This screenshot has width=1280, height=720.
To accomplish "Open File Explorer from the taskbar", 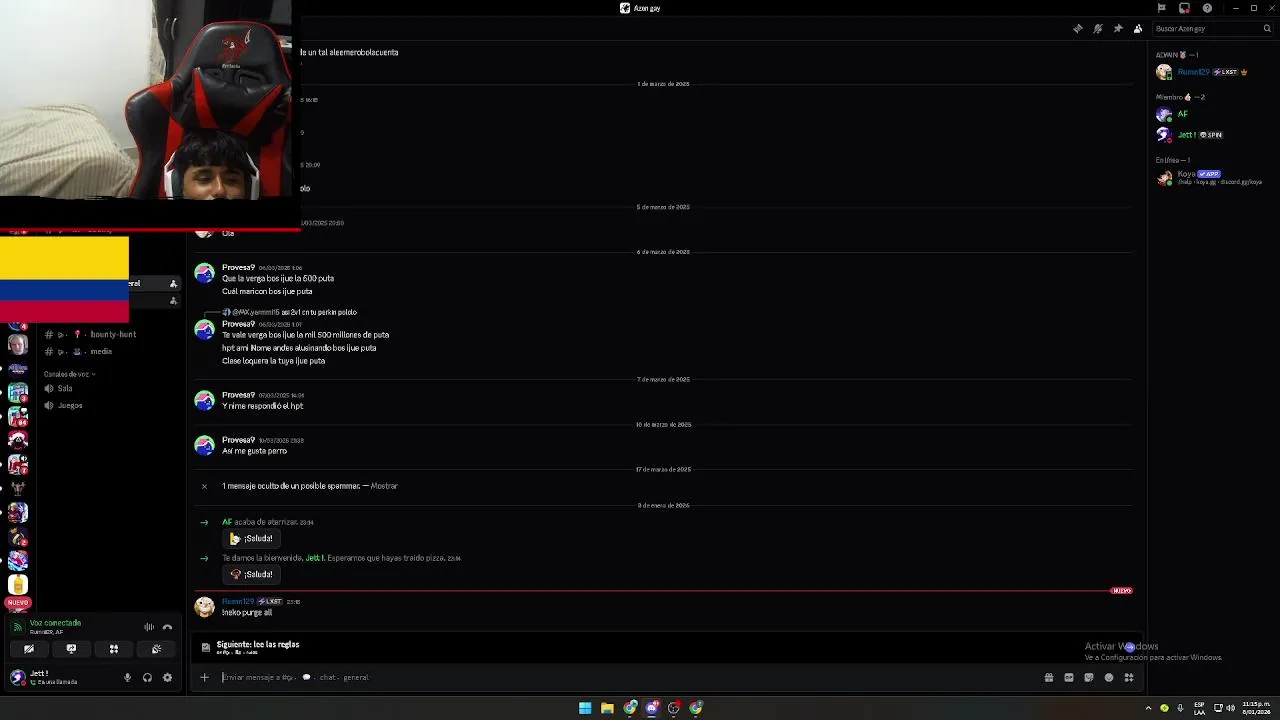I will (x=607, y=708).
